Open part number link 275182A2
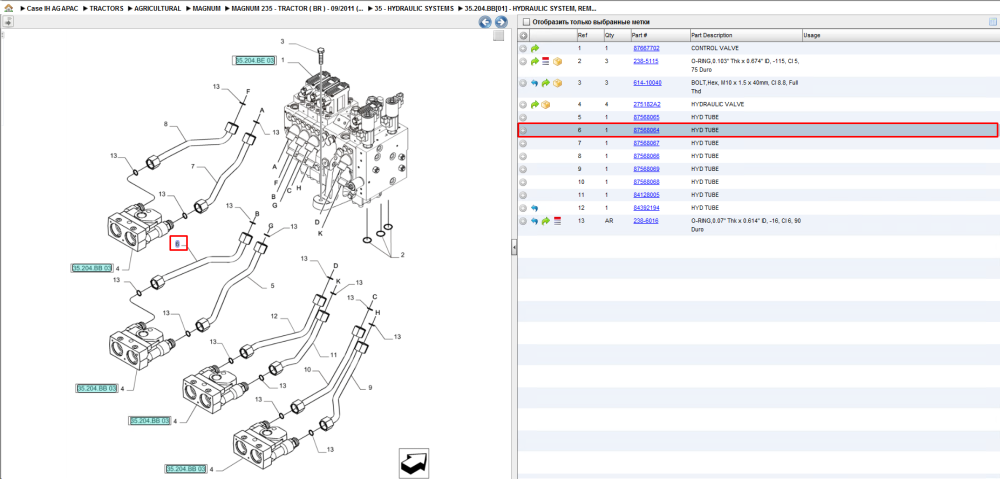 647,105
